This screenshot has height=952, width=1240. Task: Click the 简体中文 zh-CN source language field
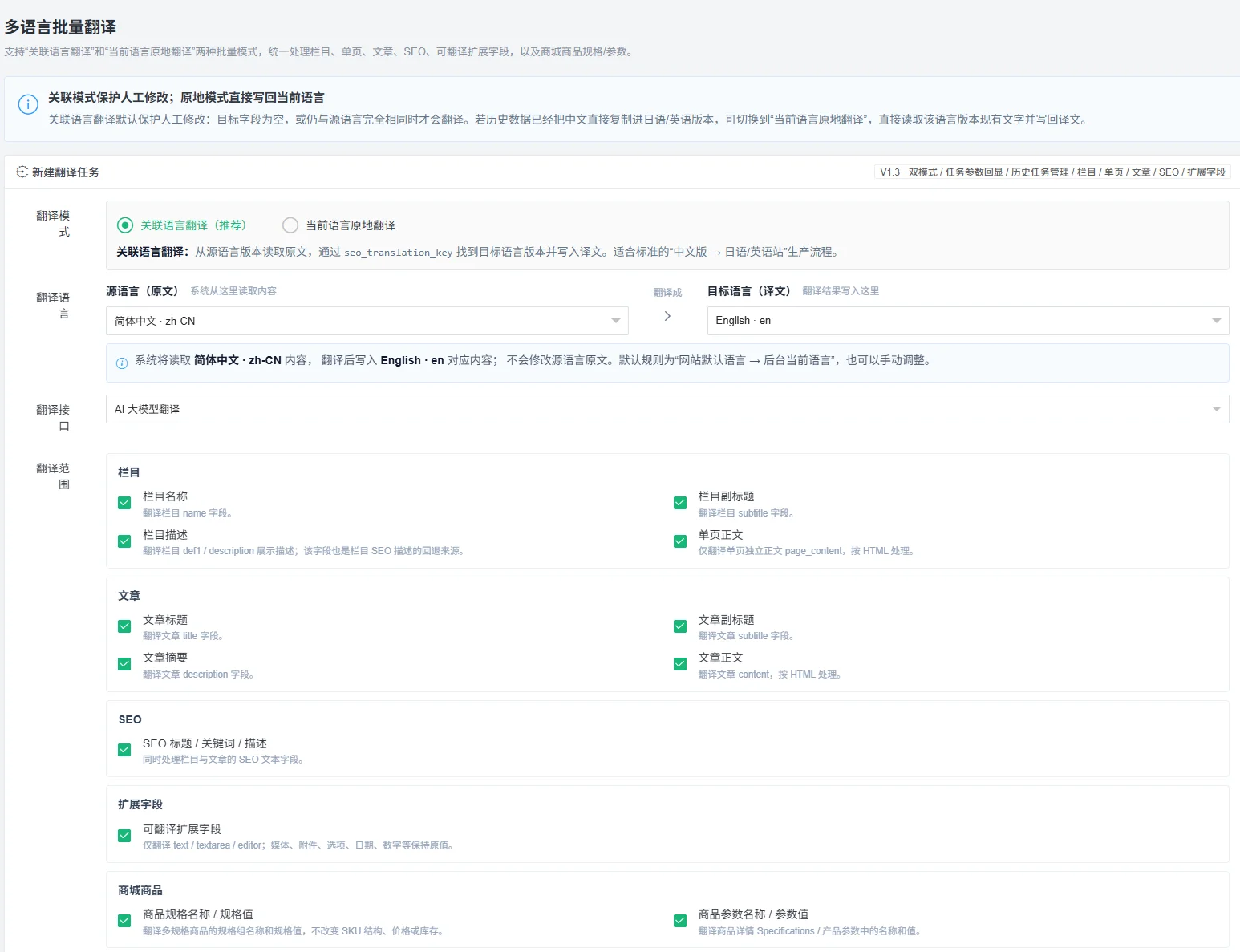pyautogui.click(x=367, y=321)
